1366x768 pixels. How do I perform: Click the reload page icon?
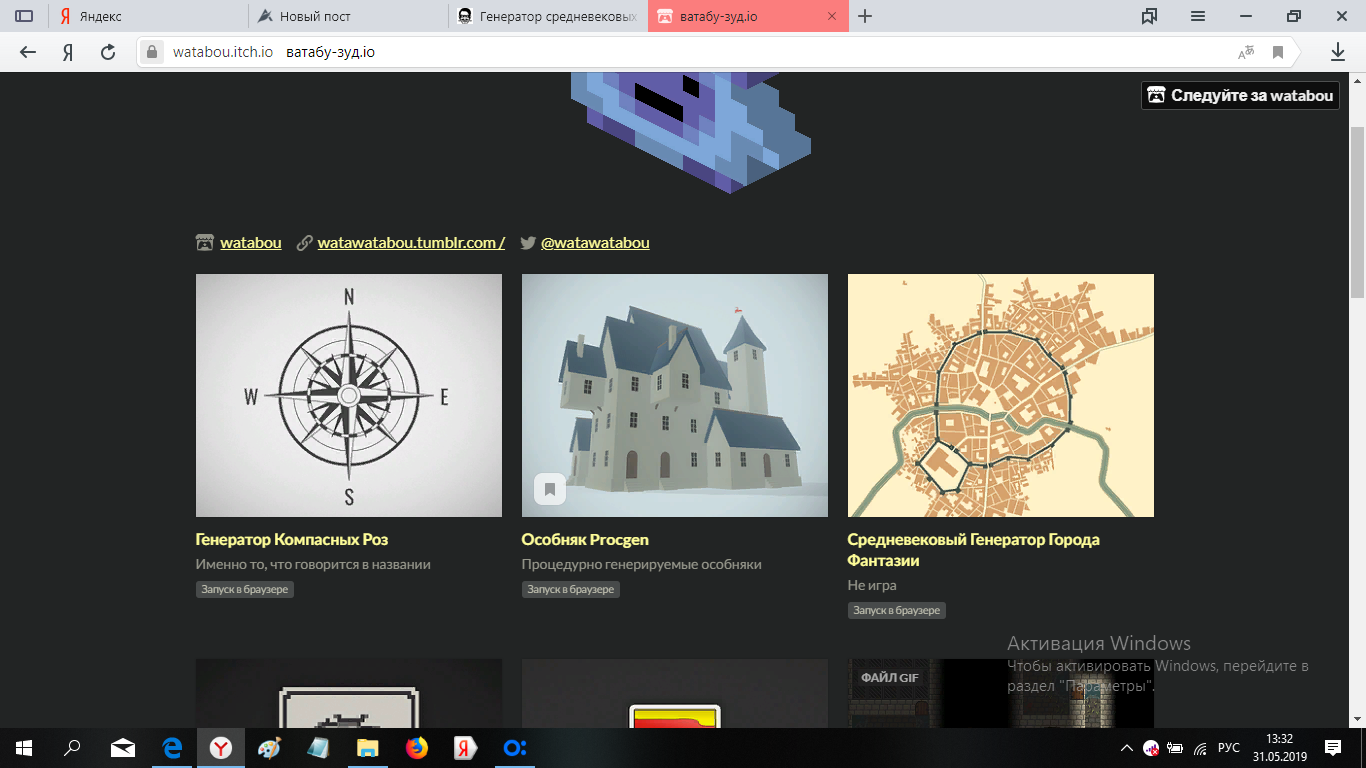[108, 53]
